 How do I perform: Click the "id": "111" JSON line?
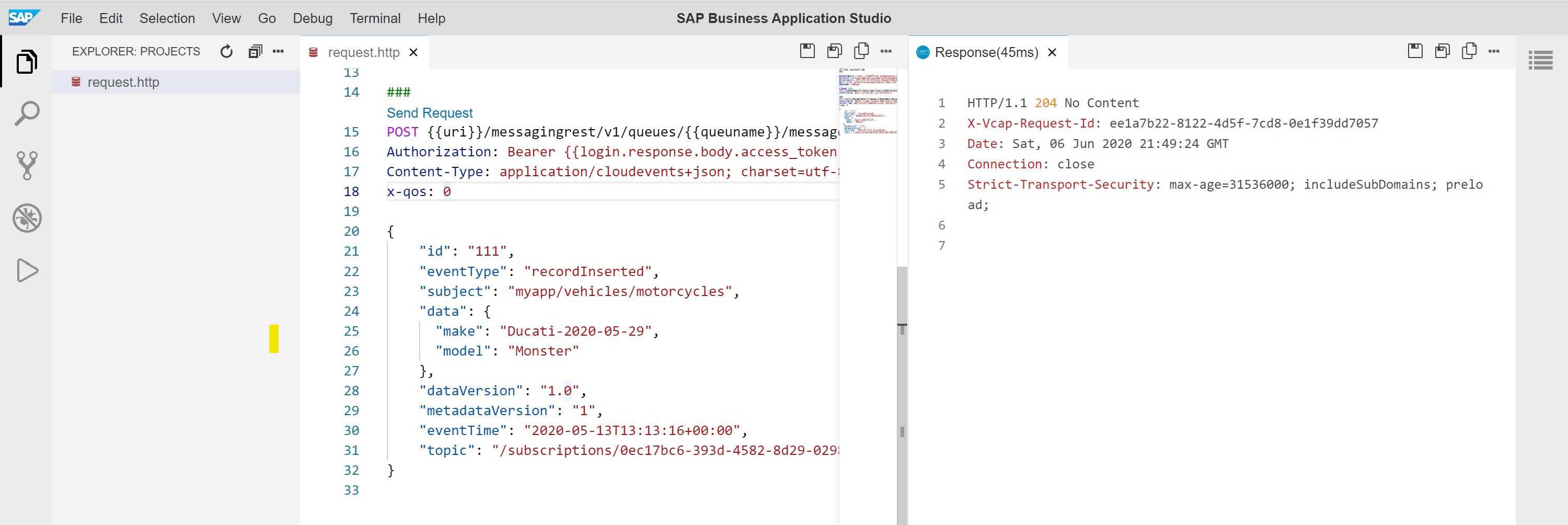[x=466, y=251]
